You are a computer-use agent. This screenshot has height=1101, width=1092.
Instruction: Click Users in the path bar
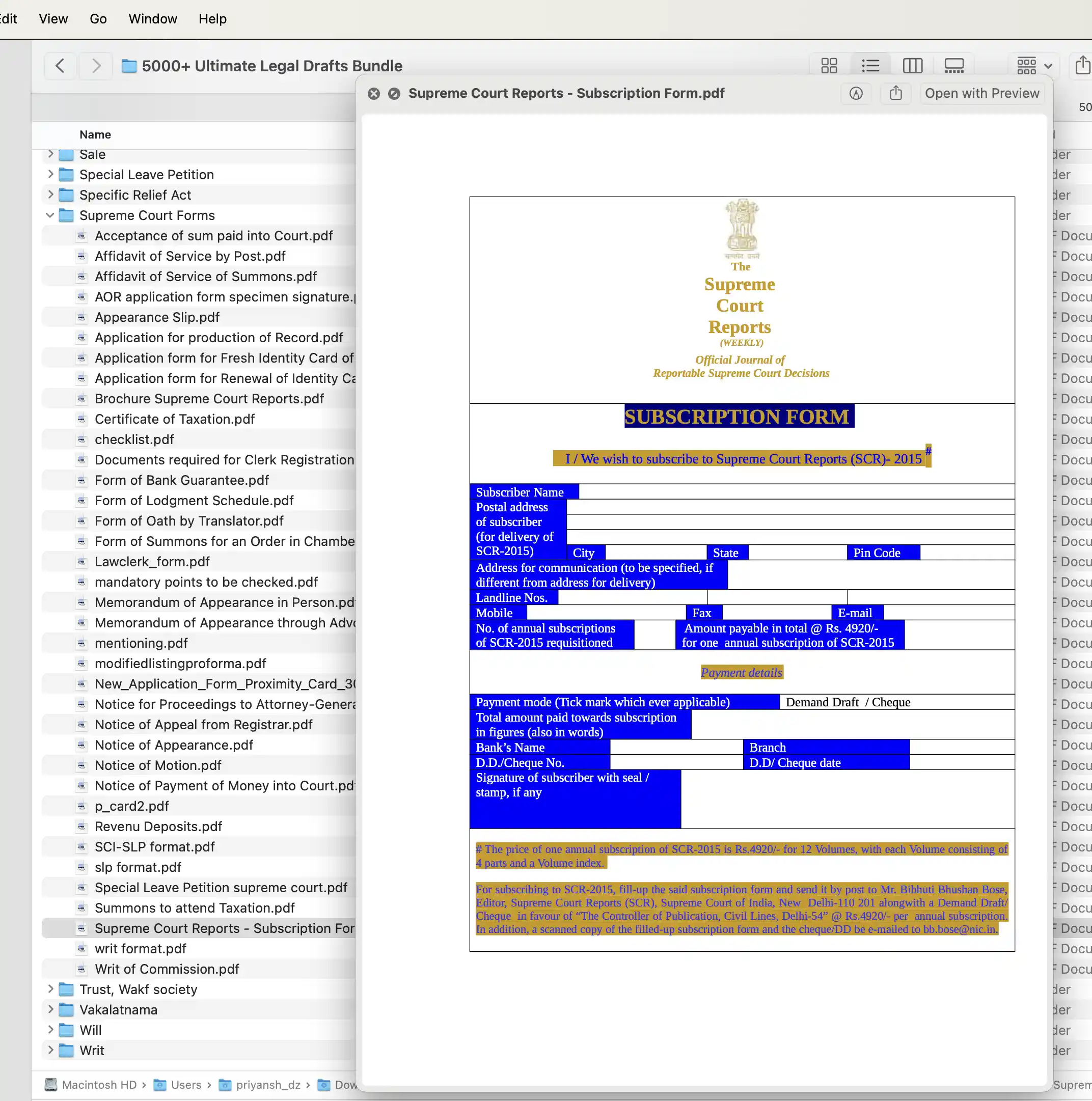click(x=177, y=1085)
